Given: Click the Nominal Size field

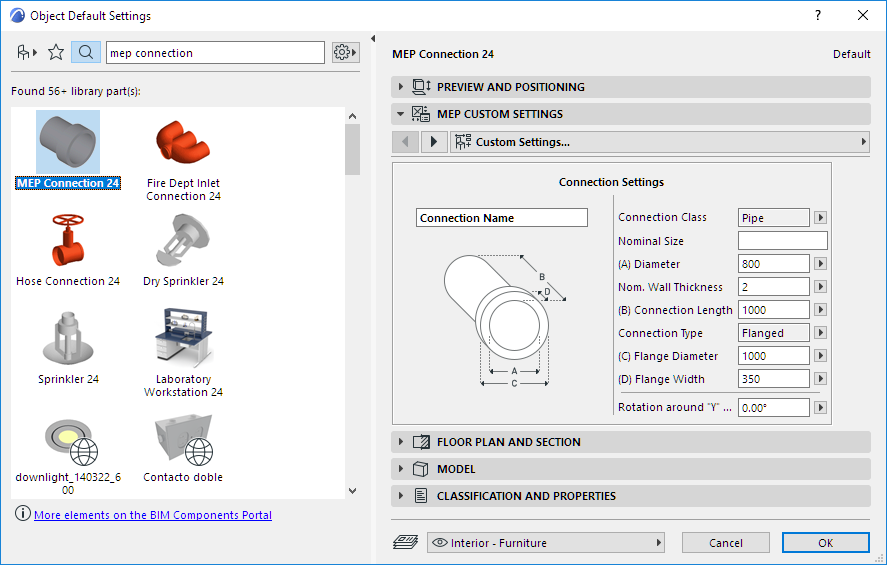Looking at the screenshot, I should 782,240.
